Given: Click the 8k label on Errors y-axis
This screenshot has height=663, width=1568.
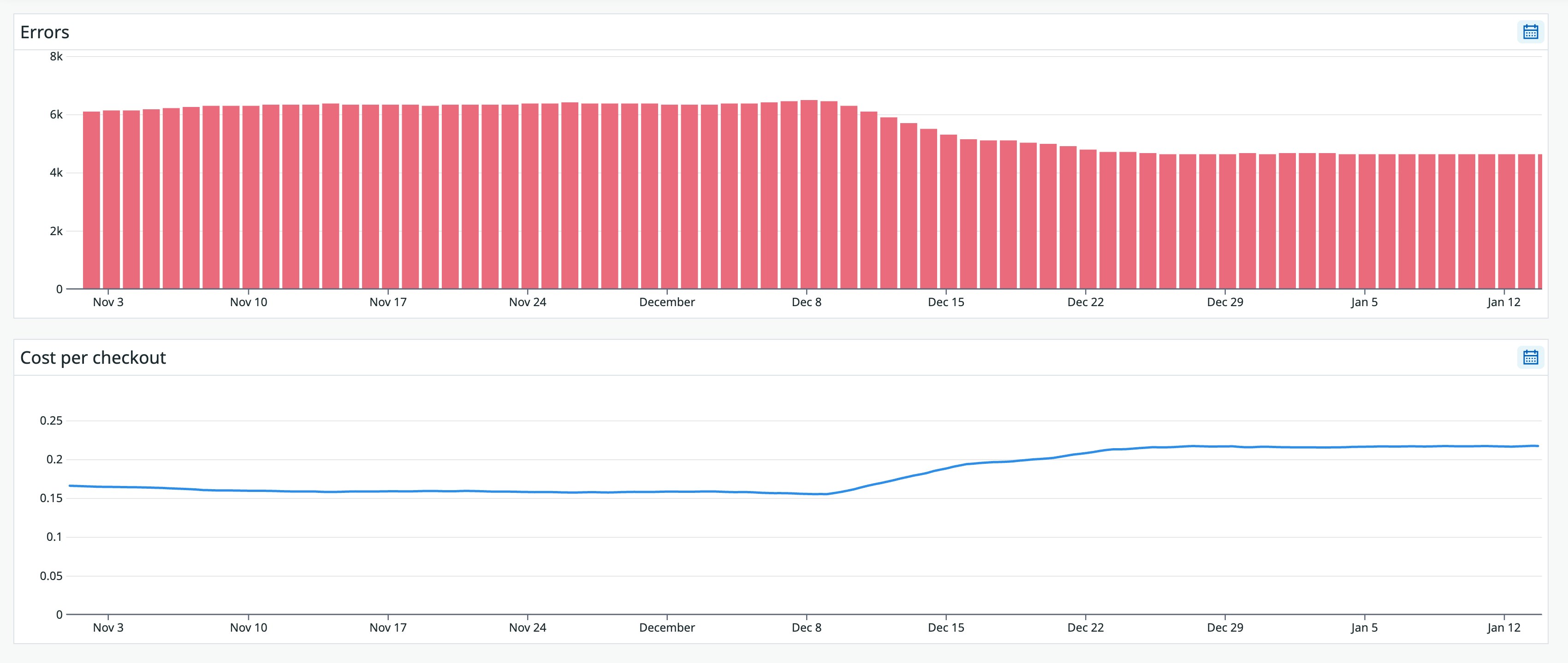Looking at the screenshot, I should pos(56,57).
